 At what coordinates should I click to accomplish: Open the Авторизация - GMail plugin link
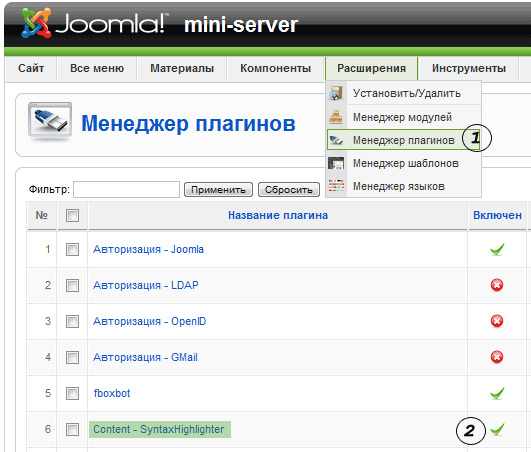point(145,357)
